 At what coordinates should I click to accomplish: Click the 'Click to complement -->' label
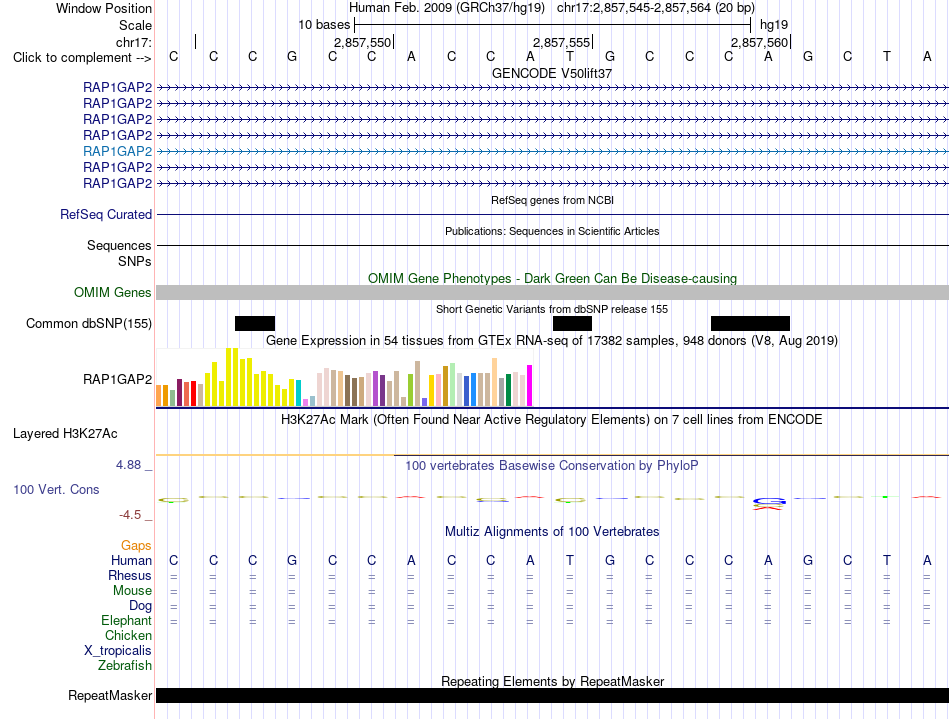coord(82,58)
